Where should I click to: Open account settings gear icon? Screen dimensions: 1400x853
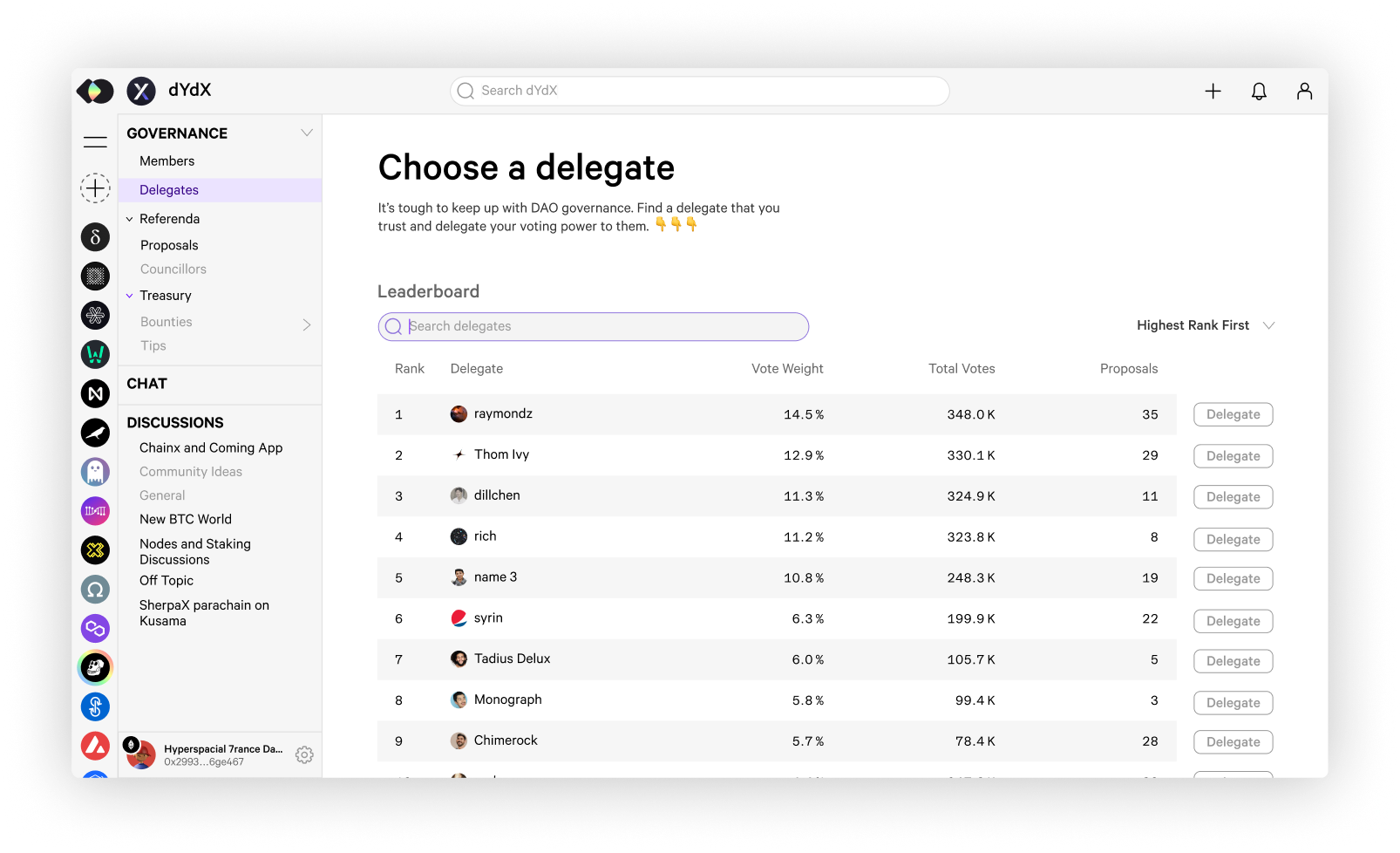pos(304,754)
